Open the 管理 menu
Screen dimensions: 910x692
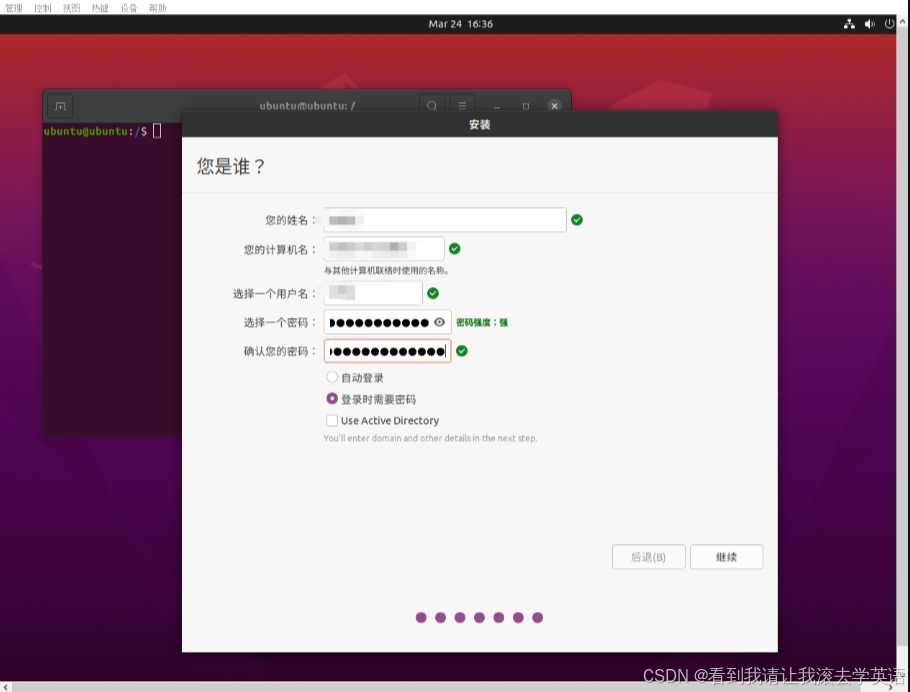click(x=13, y=7)
